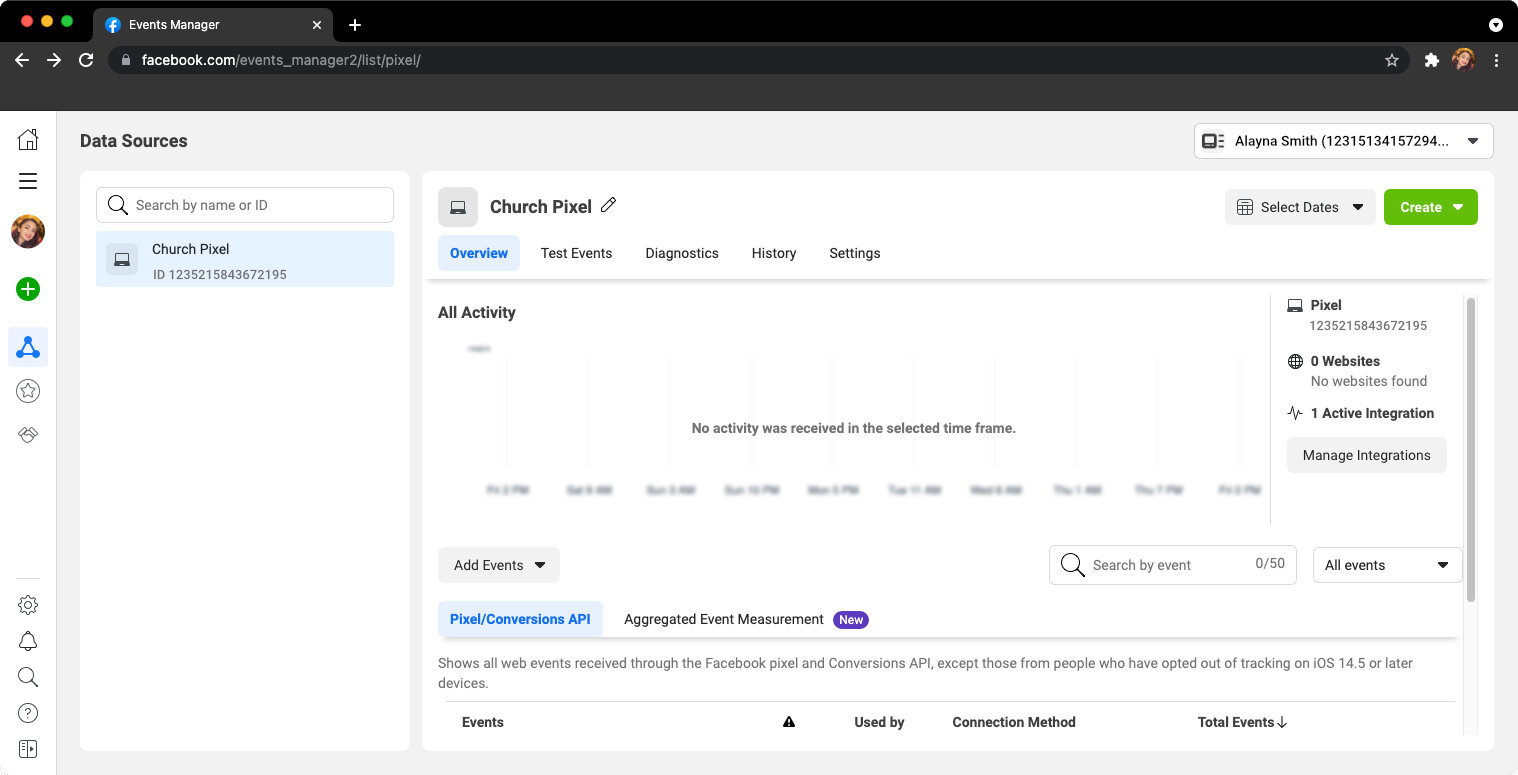The width and height of the screenshot is (1518, 775).
Task: Click the laptop icon beside Church Pixel title
Action: (x=458, y=207)
